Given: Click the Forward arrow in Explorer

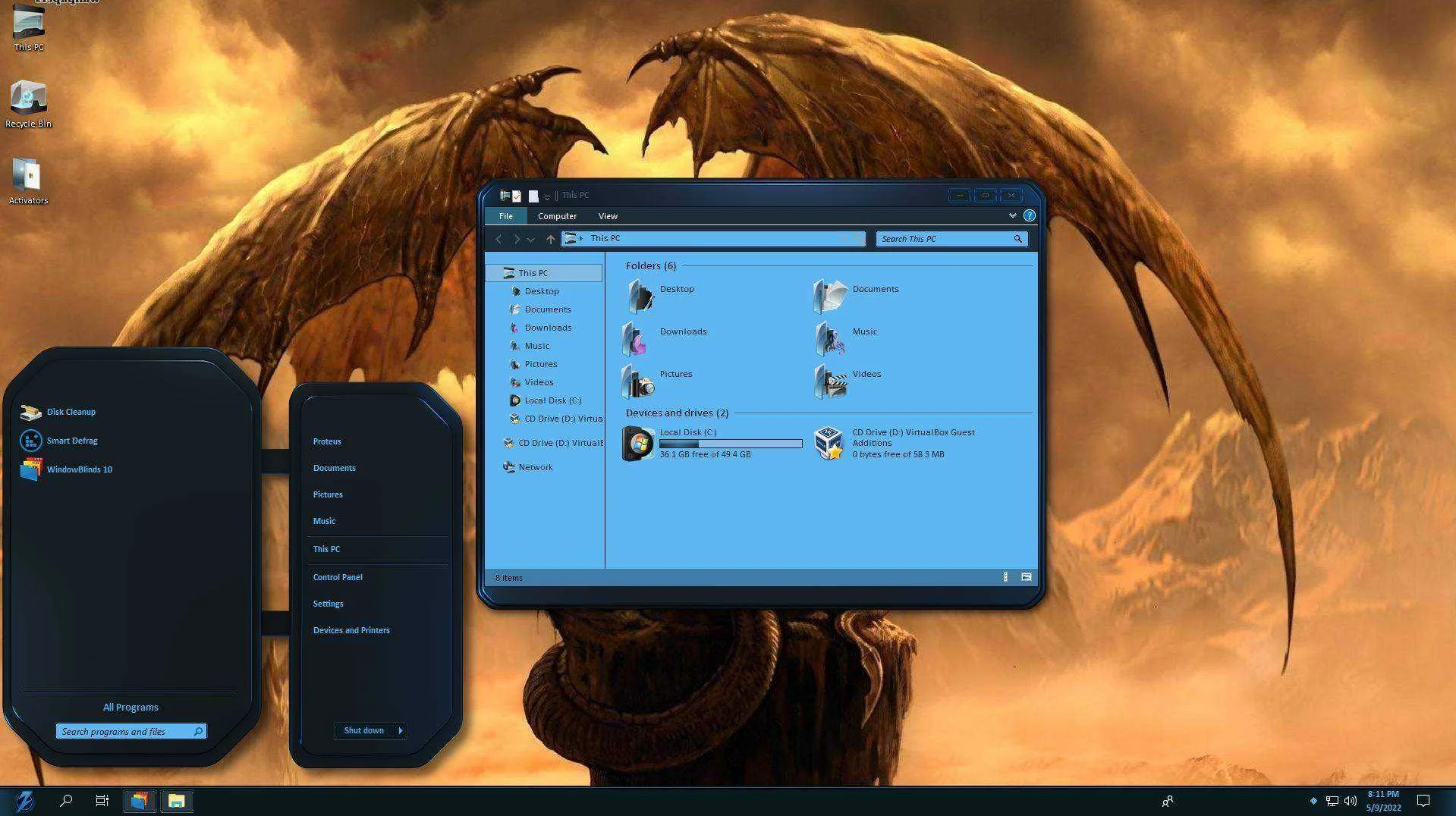Looking at the screenshot, I should tap(517, 240).
